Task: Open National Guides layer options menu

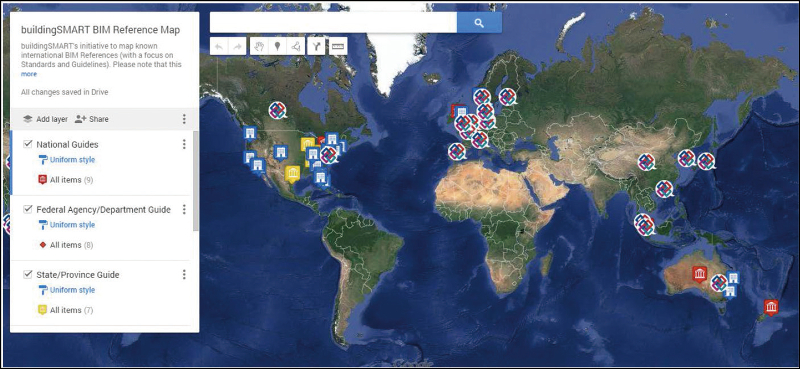Action: point(184,144)
